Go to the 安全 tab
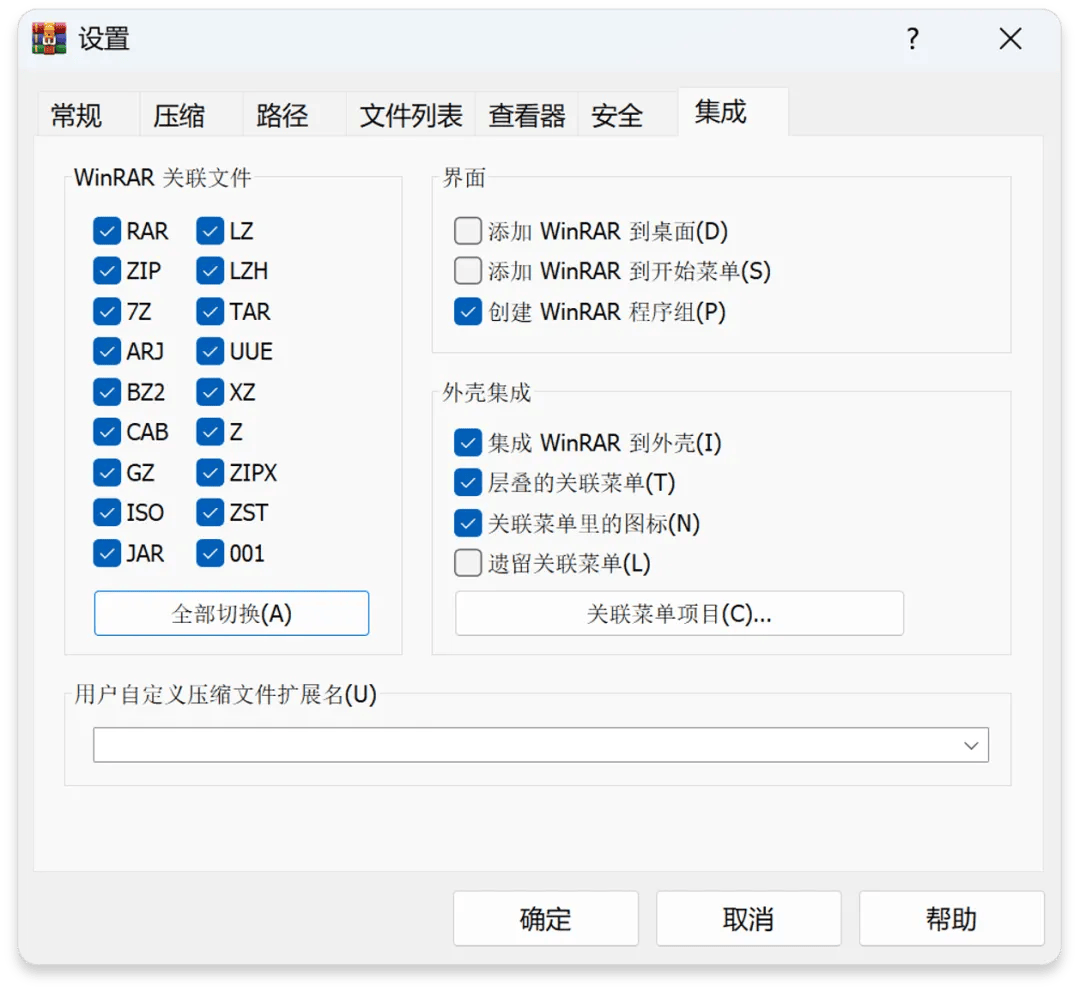 pos(616,116)
